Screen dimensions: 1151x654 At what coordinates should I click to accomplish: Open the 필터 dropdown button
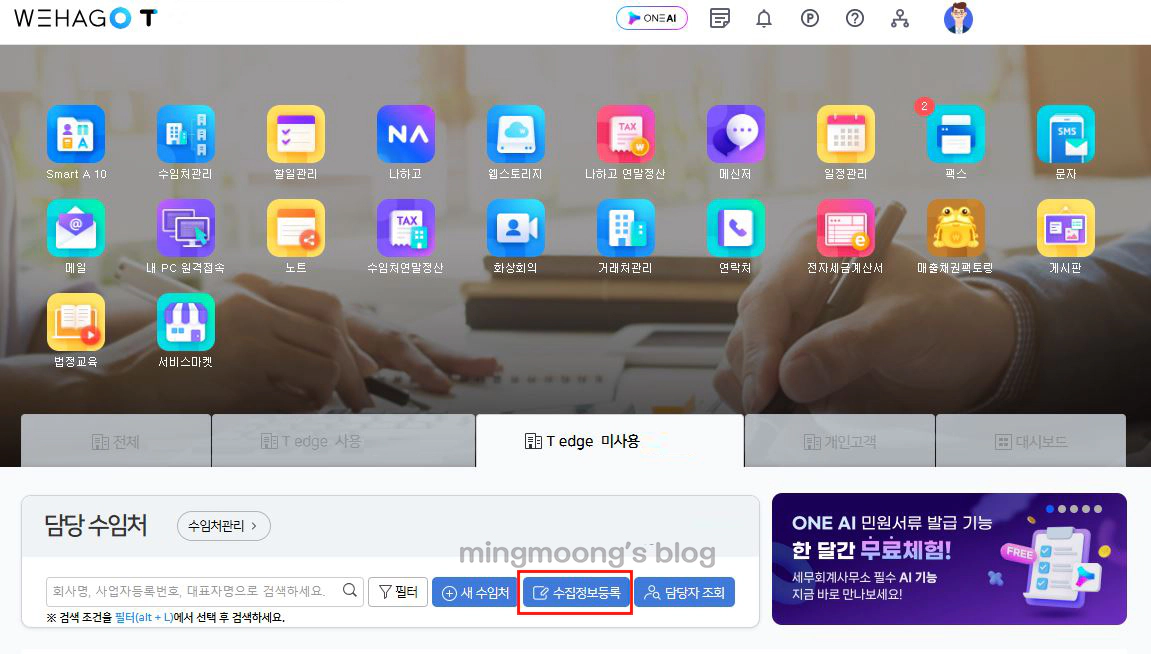point(397,592)
